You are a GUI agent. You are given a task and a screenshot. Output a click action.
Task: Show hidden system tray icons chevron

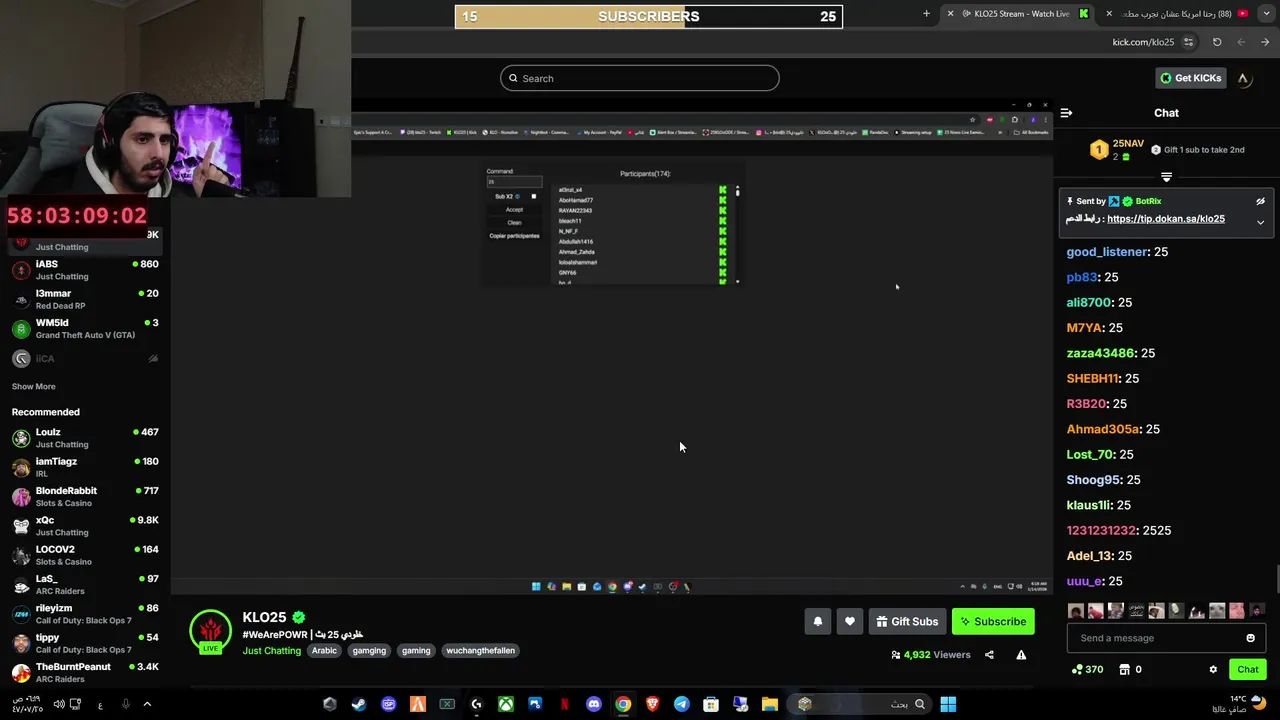point(147,704)
